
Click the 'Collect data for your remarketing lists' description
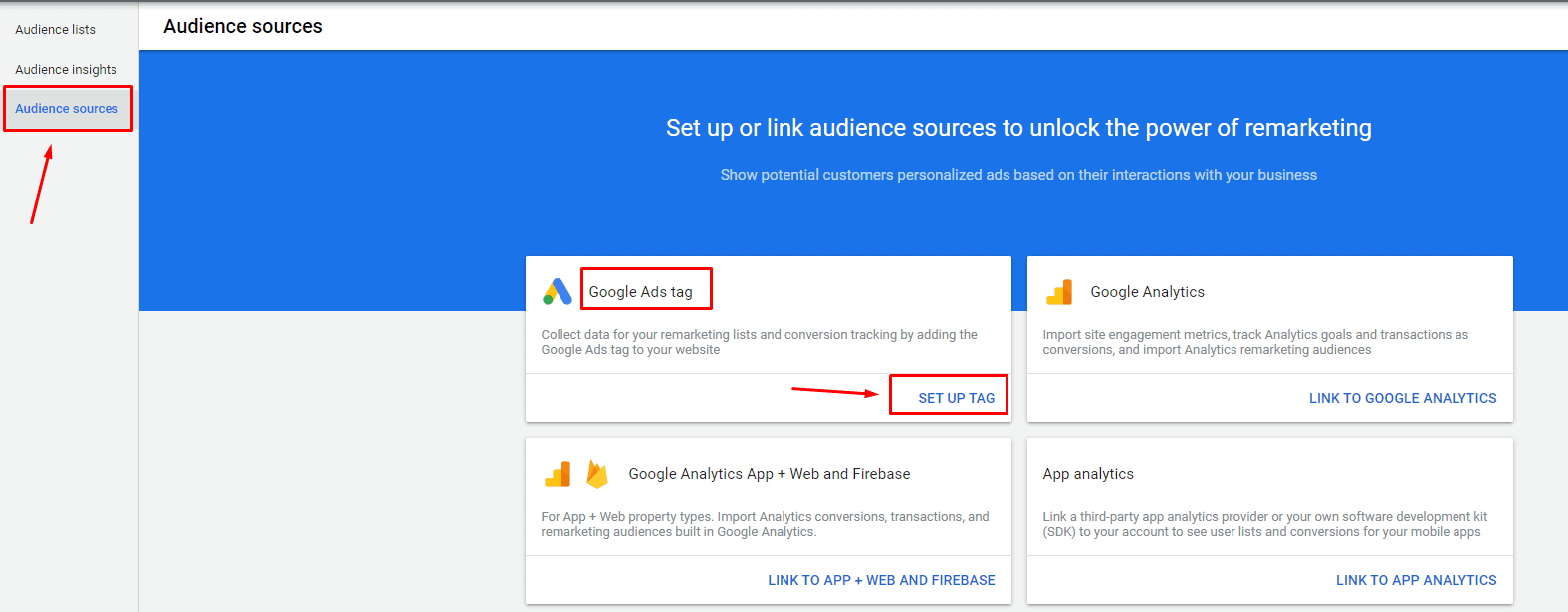(x=760, y=342)
